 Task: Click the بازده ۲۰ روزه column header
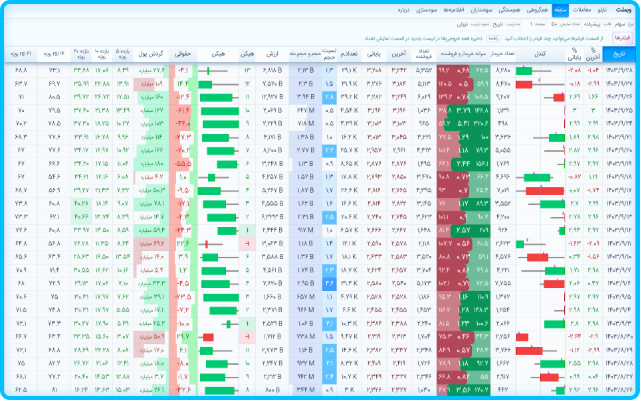click(x=81, y=54)
